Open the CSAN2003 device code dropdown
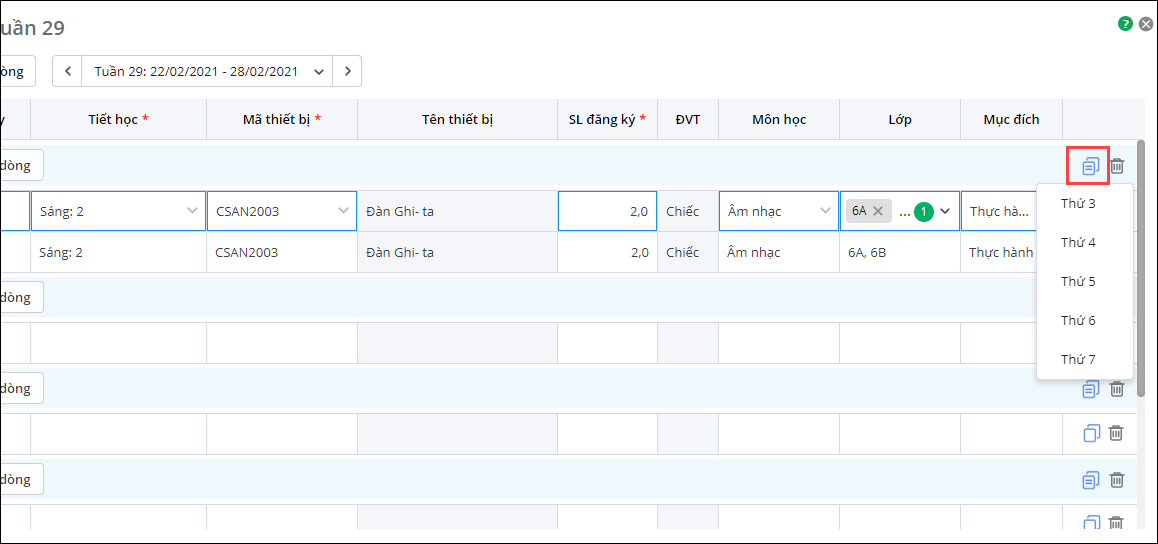The width and height of the screenshot is (1158, 544). [x=343, y=211]
